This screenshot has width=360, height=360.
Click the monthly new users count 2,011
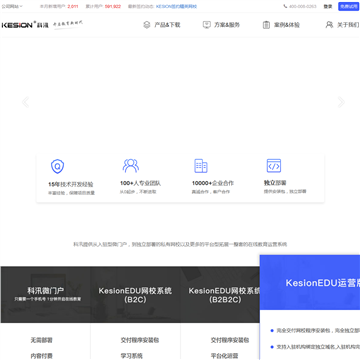point(73,6)
